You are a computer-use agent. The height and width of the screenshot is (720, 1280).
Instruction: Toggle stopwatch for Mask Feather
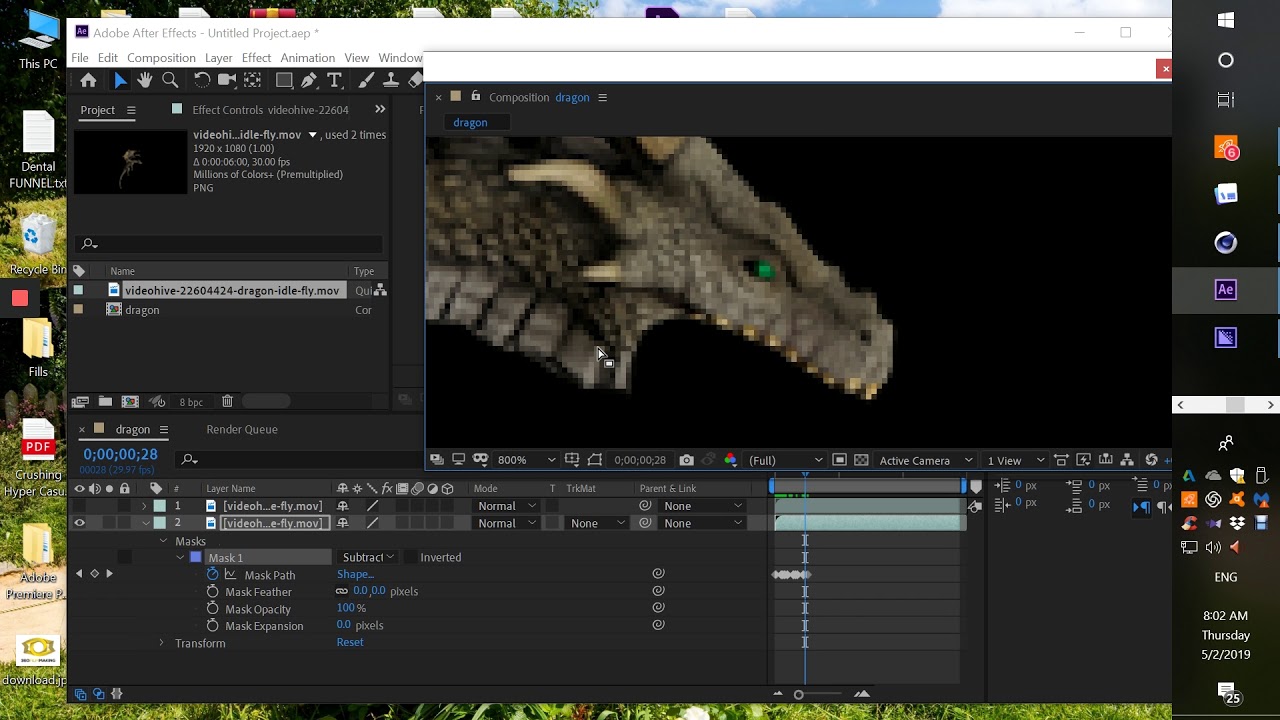click(x=212, y=591)
